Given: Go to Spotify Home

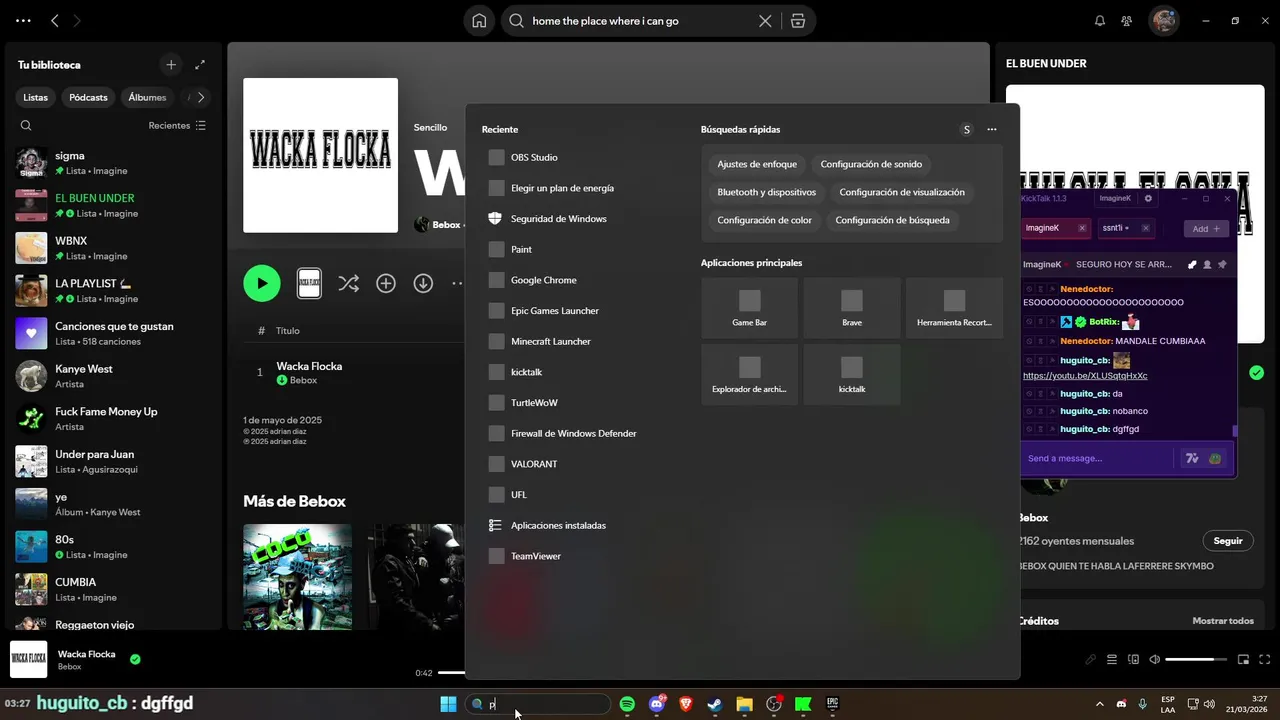Looking at the screenshot, I should coord(480,21).
